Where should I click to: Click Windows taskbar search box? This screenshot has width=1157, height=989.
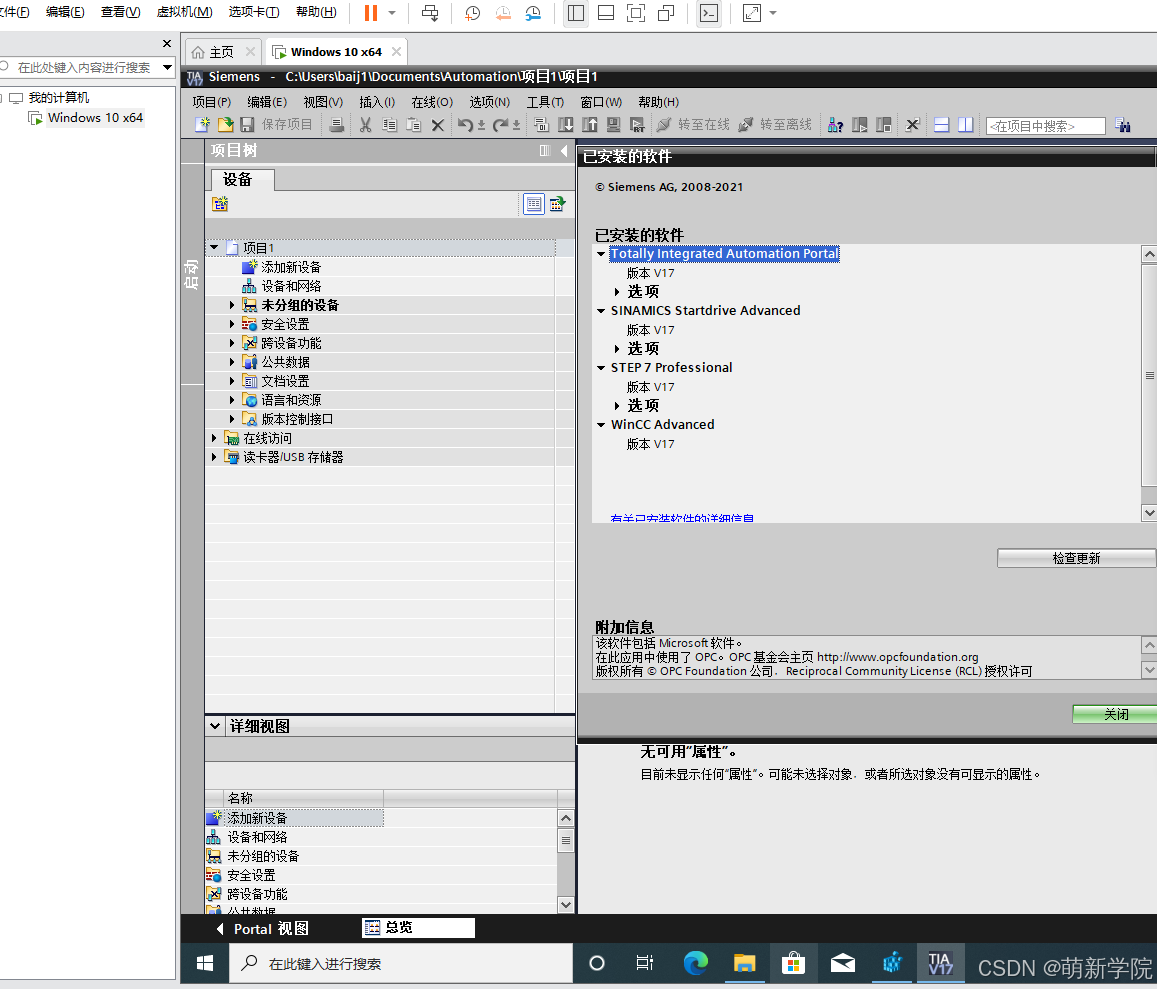coord(401,963)
